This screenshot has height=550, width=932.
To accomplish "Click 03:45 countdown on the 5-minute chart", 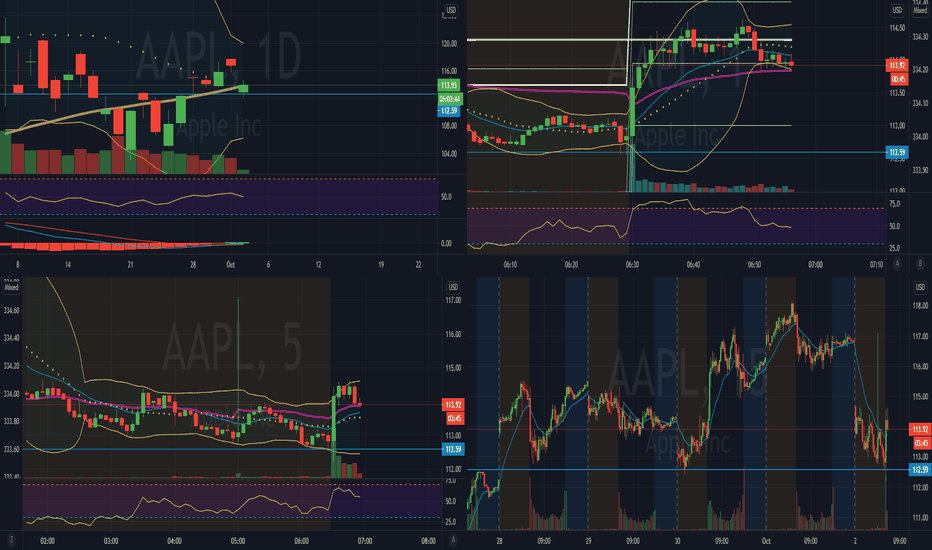I will [x=454, y=419].
